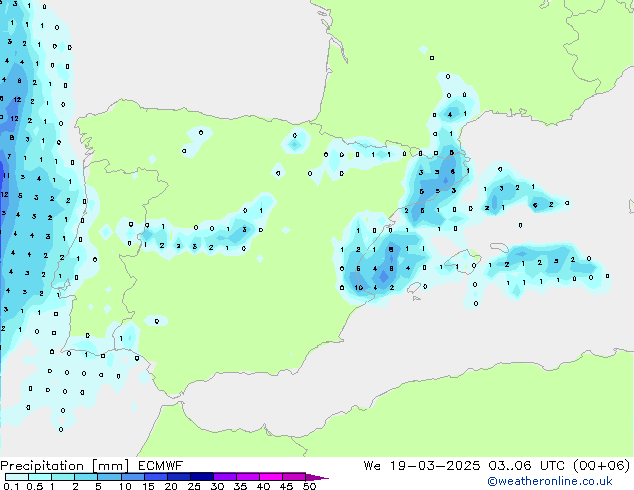Click the '(00+06)' forecast offset text
The image size is (634, 490).
(x=602, y=466)
